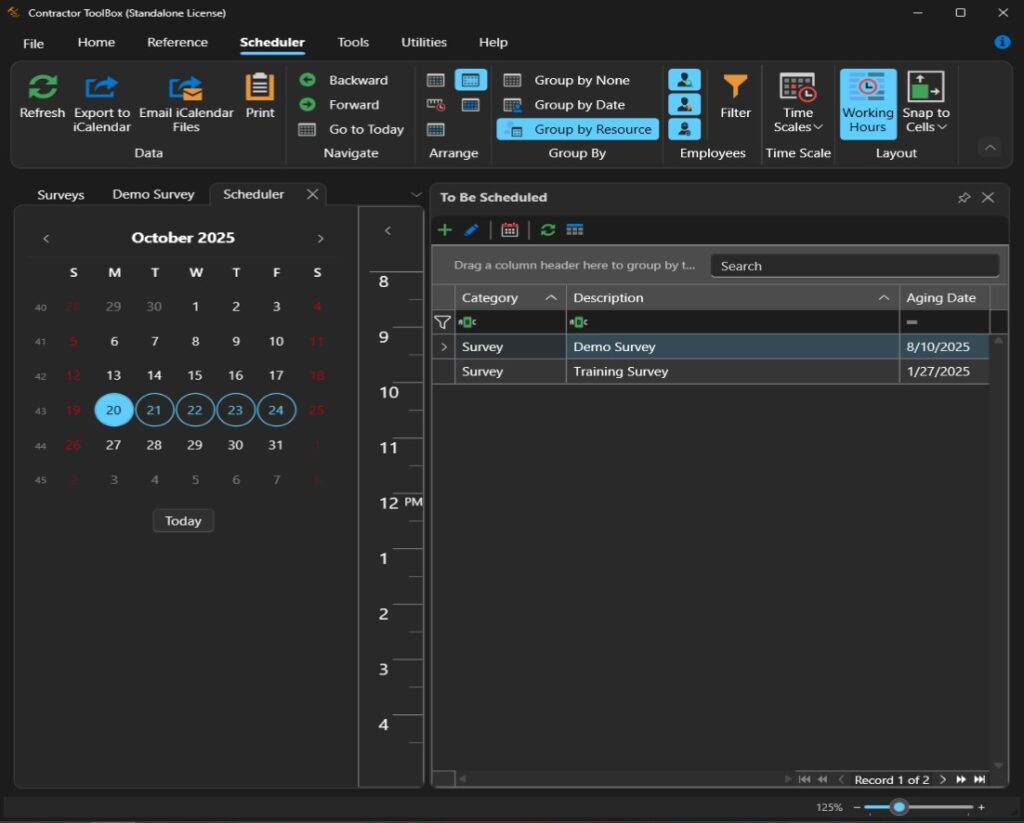Expand the Demo Survey row
1024x823 pixels.
click(x=444, y=347)
